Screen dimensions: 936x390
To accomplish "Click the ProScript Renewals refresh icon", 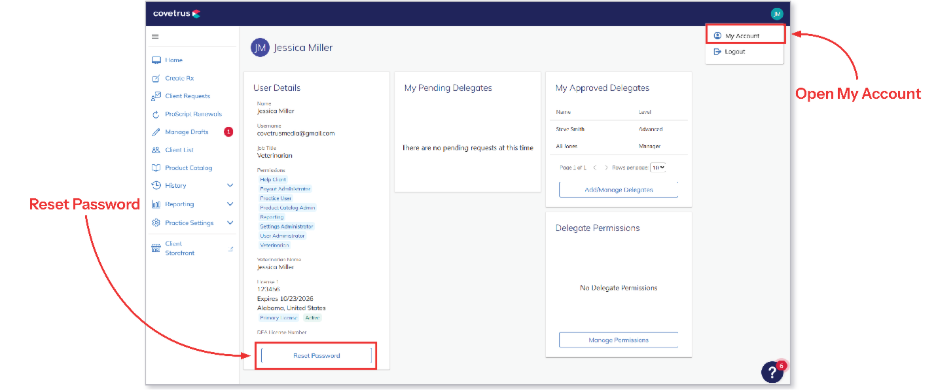I will pyautogui.click(x=156, y=114).
